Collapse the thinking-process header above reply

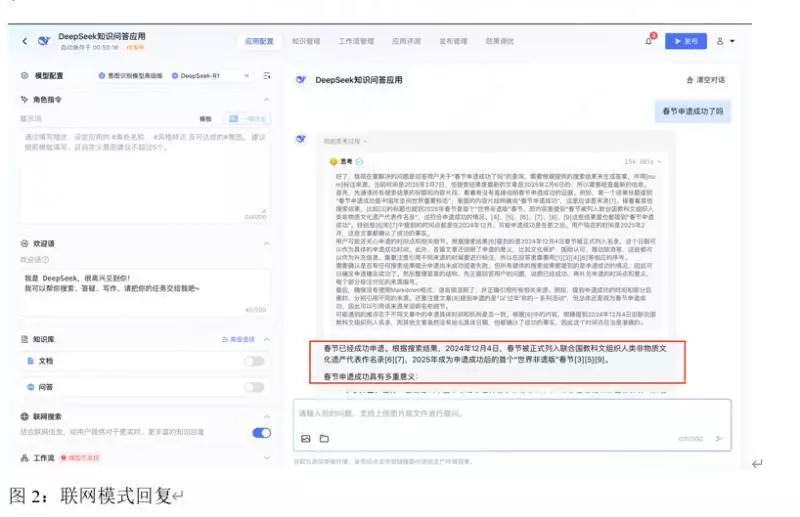(x=345, y=141)
